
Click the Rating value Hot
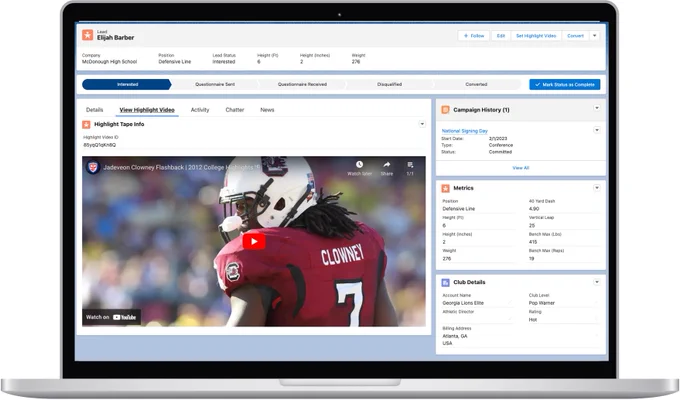click(533, 320)
